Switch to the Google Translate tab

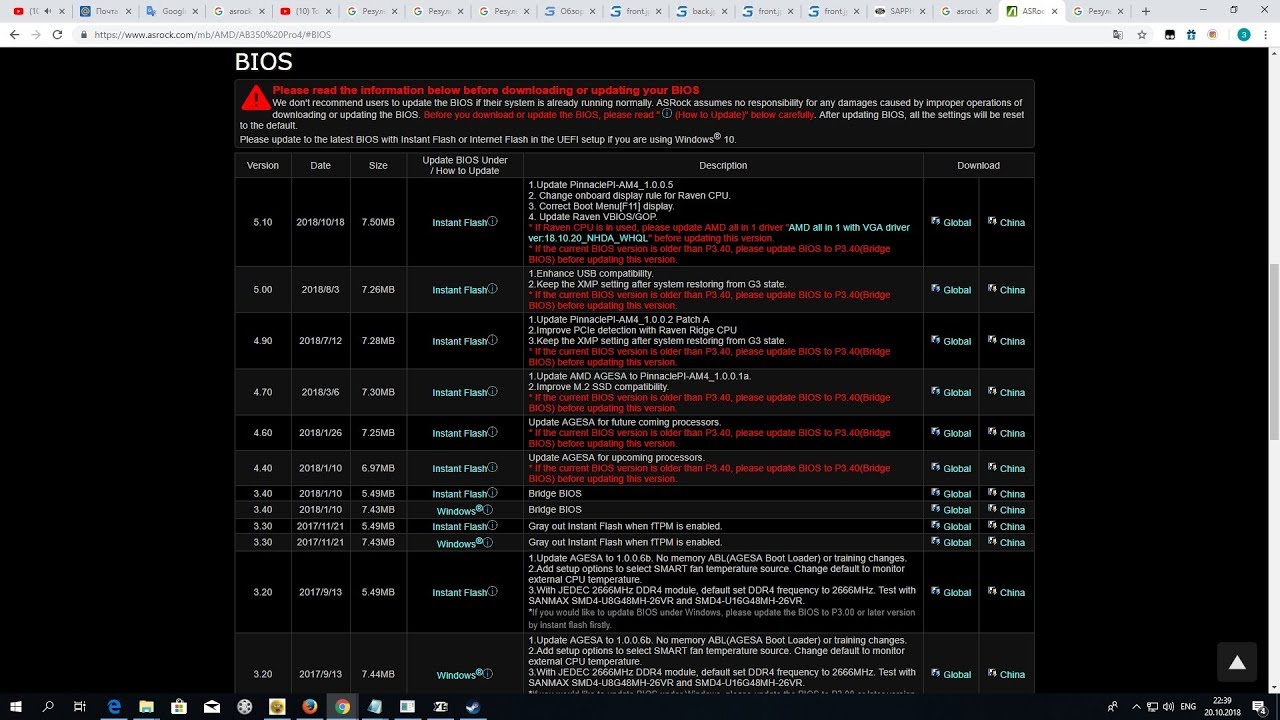point(172,11)
